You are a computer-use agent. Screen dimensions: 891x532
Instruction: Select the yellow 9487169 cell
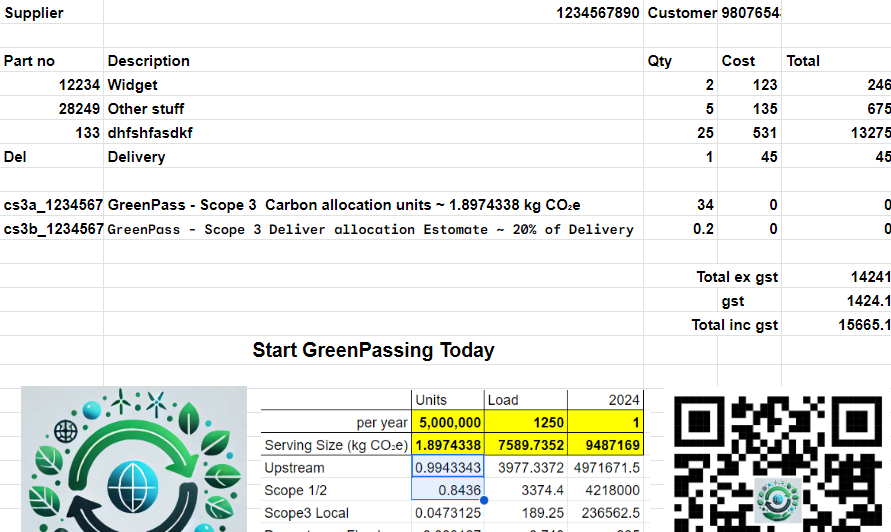coord(605,444)
